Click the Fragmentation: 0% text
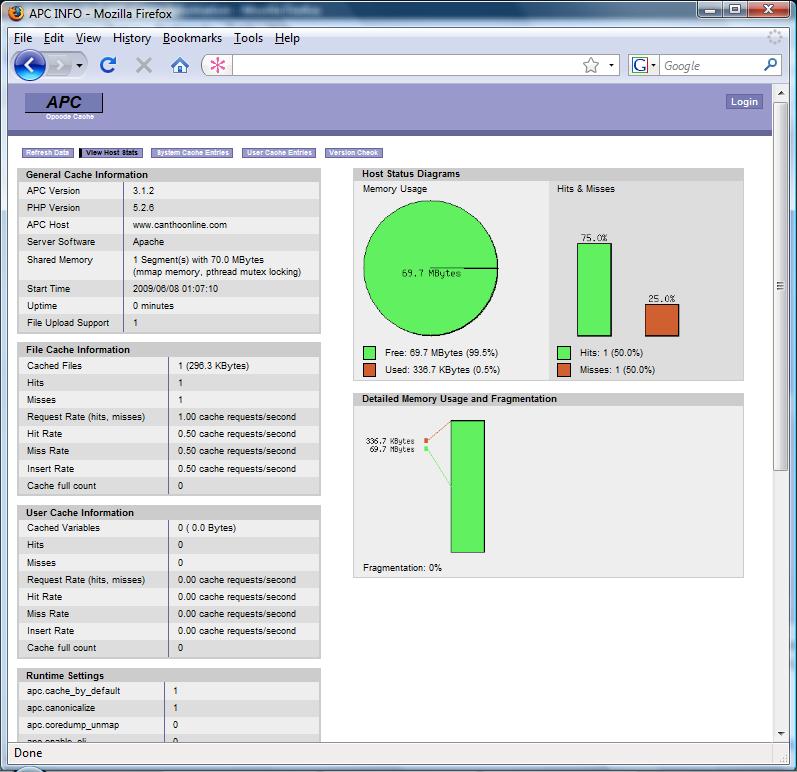797x772 pixels. click(x=402, y=568)
